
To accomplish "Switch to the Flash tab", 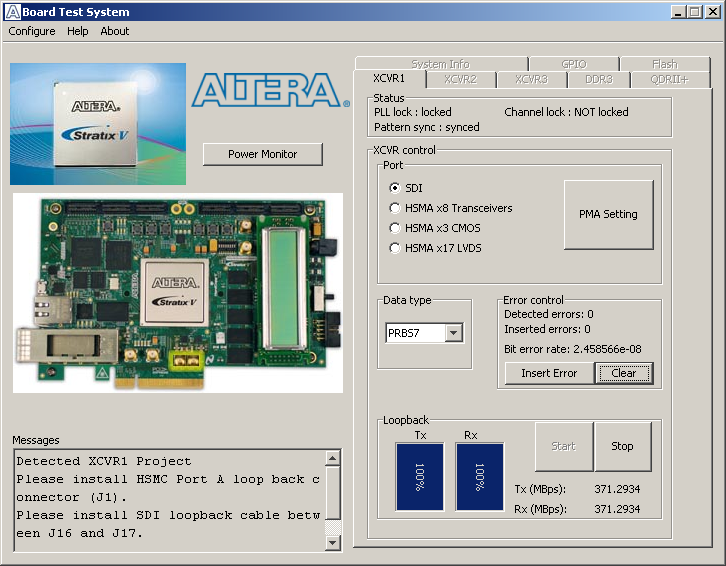I will [665, 64].
